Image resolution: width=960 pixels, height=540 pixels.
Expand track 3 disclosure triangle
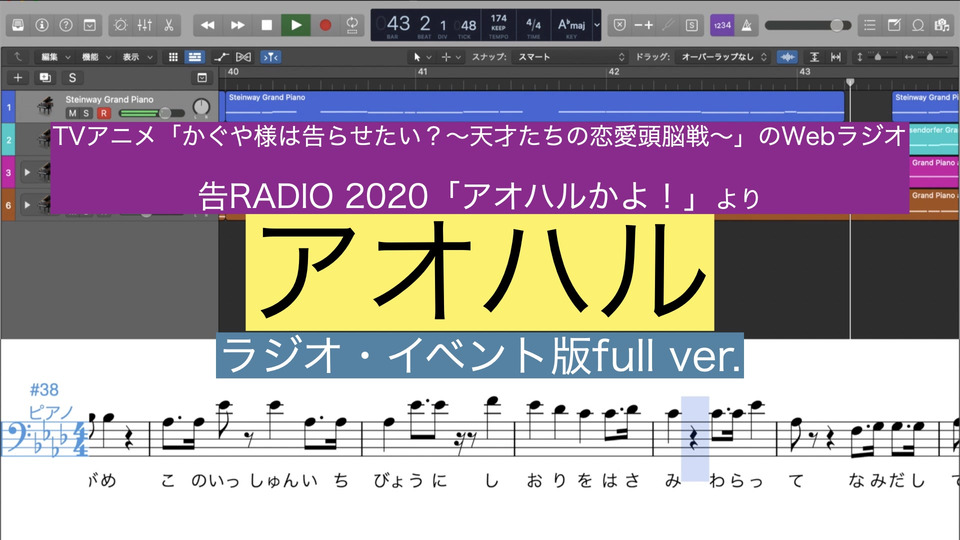pos(27,173)
